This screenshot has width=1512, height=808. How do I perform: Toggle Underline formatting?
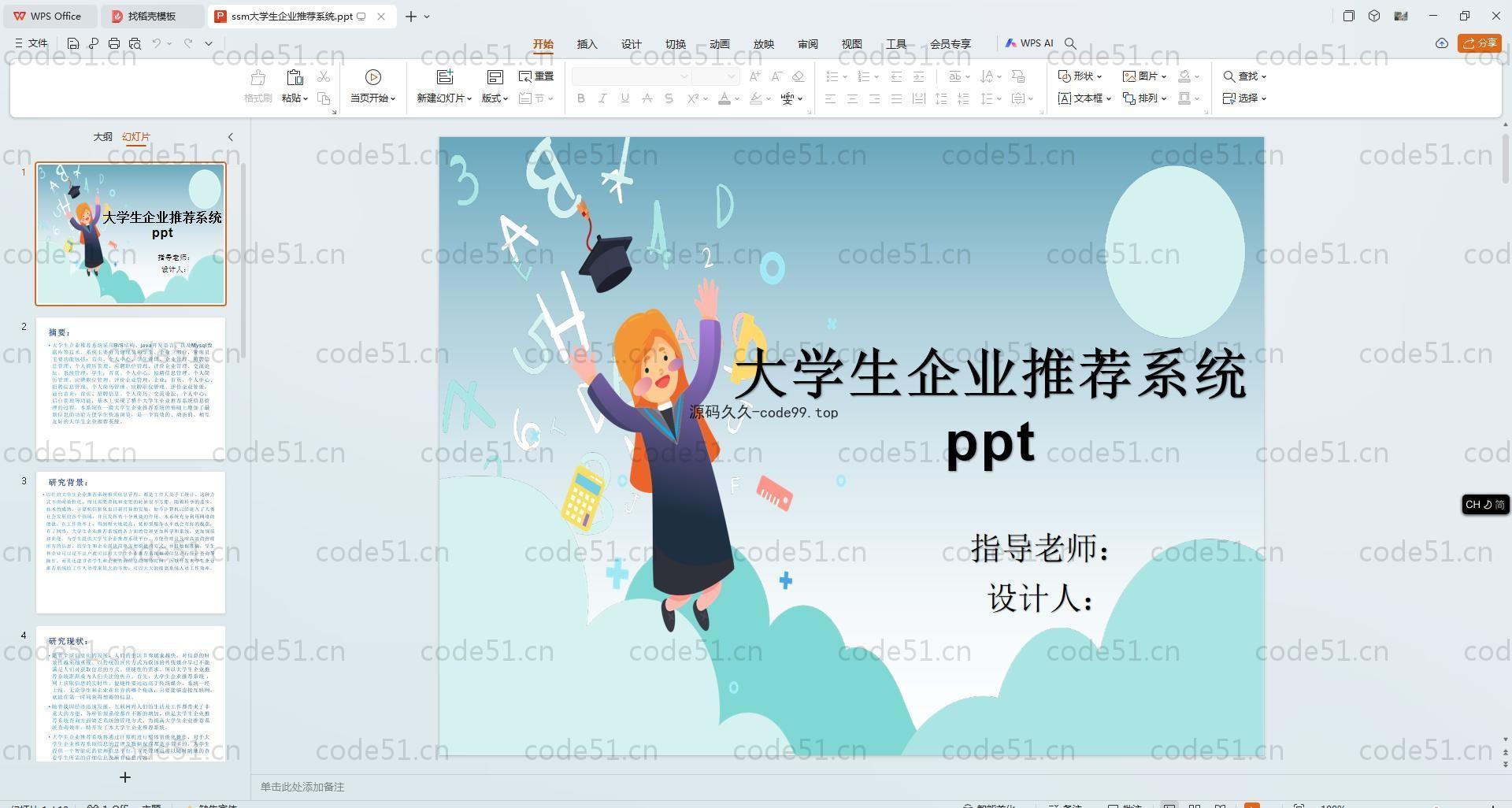click(624, 98)
